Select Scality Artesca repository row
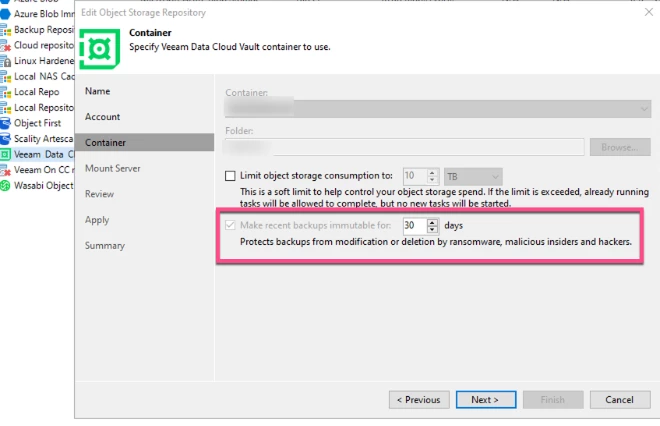Viewport: 660px width, 426px height. [37, 139]
